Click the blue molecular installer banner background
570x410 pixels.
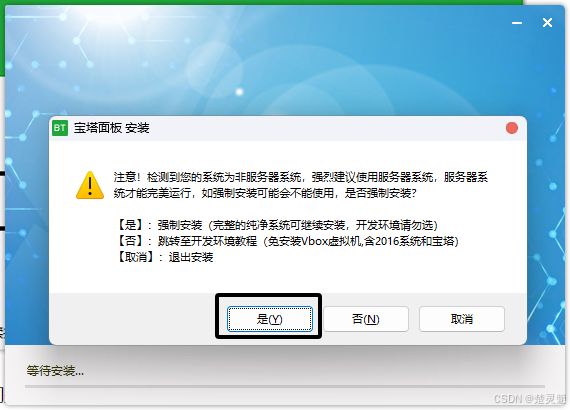point(285,58)
